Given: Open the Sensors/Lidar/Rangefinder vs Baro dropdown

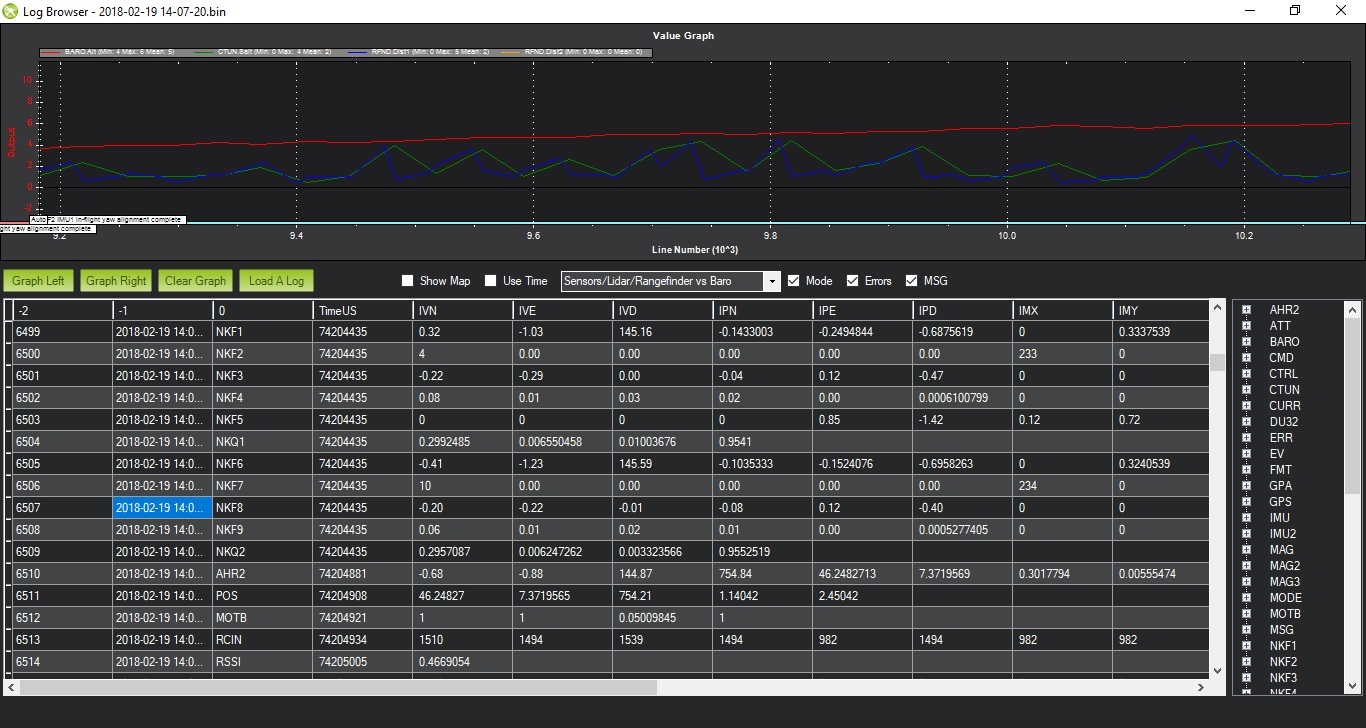Looking at the screenshot, I should coord(773,281).
